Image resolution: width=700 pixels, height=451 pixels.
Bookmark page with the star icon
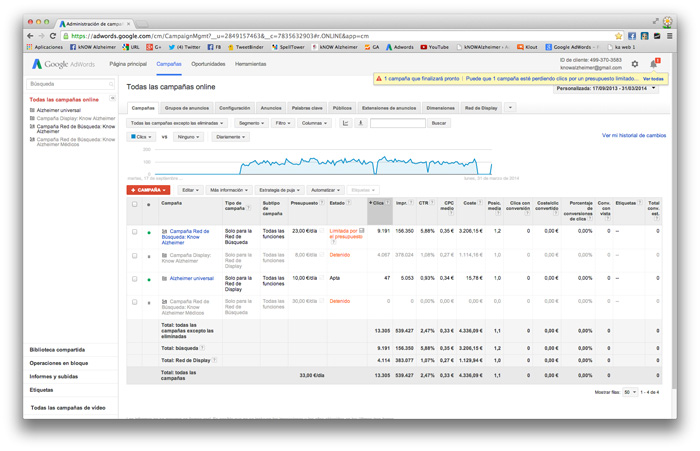pos(618,36)
